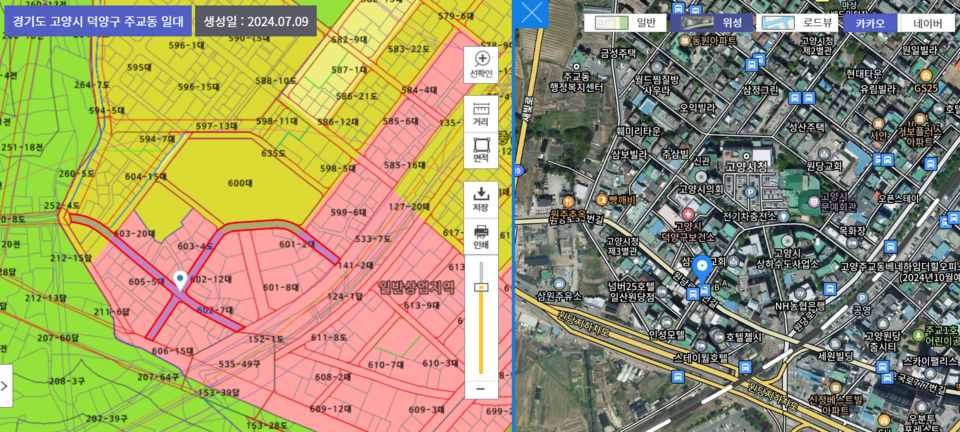Click the white location pin on cadastral map

click(x=180, y=280)
